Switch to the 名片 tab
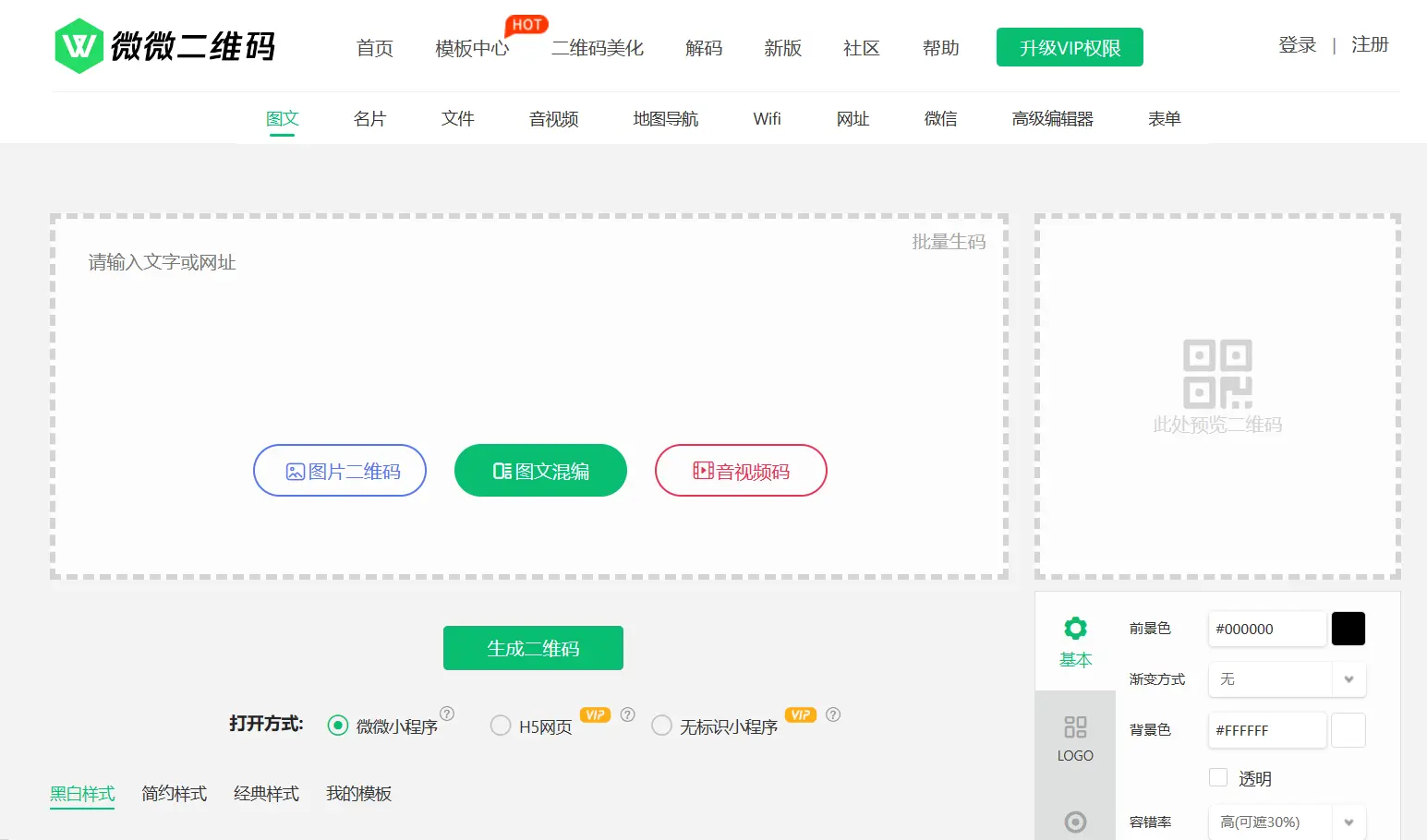 [369, 118]
